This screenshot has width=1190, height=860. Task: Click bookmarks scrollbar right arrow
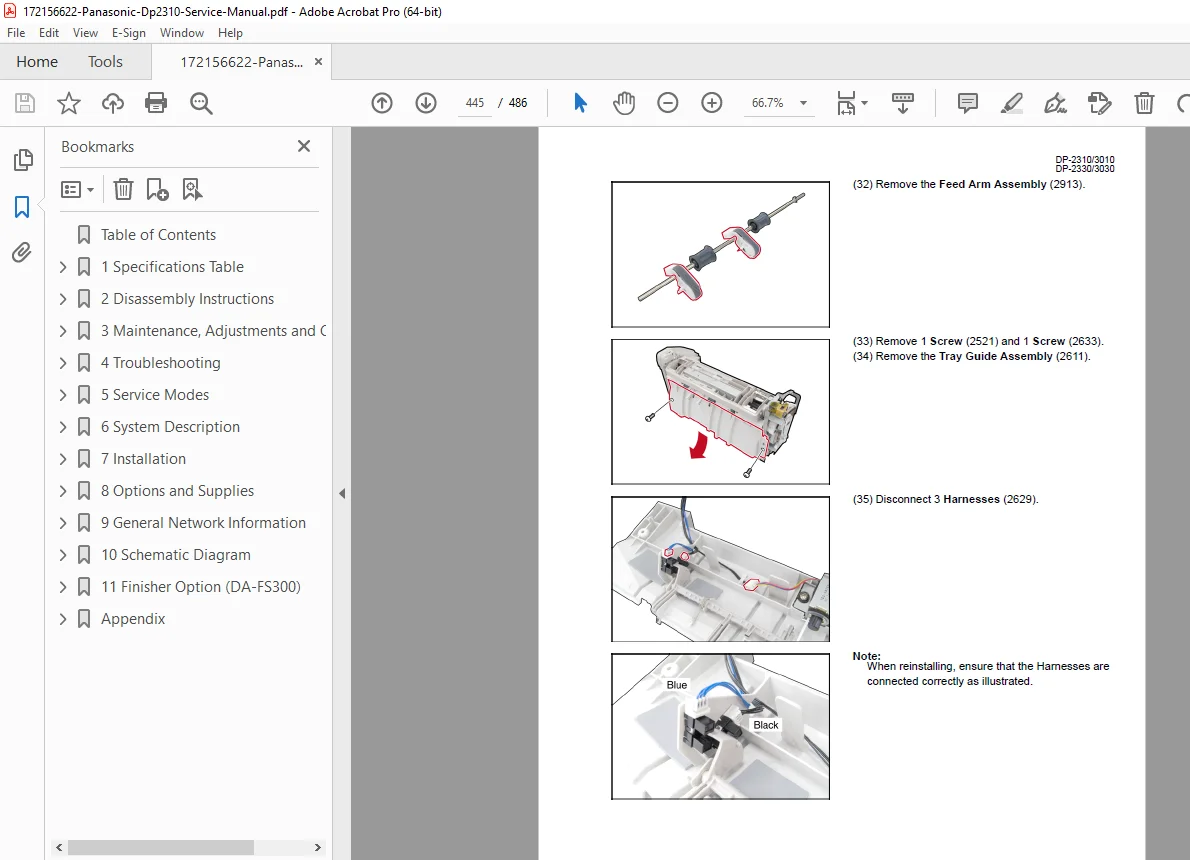click(318, 847)
